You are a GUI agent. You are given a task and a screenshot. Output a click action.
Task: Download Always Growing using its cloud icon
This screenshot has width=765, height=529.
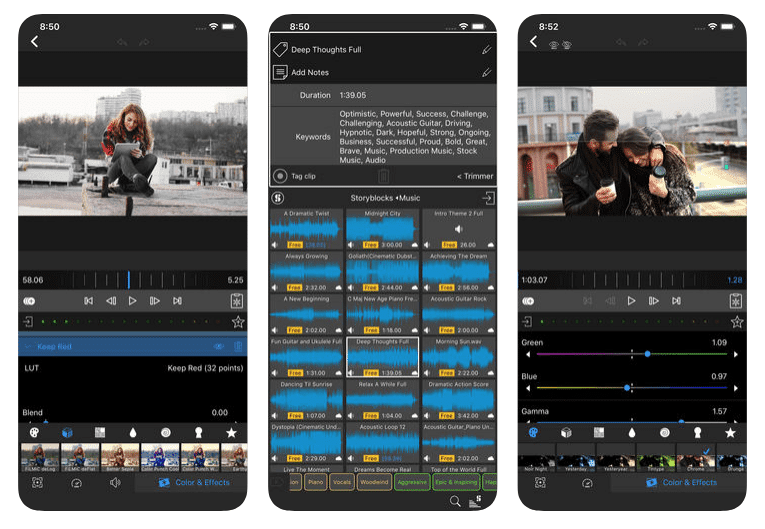point(339,288)
